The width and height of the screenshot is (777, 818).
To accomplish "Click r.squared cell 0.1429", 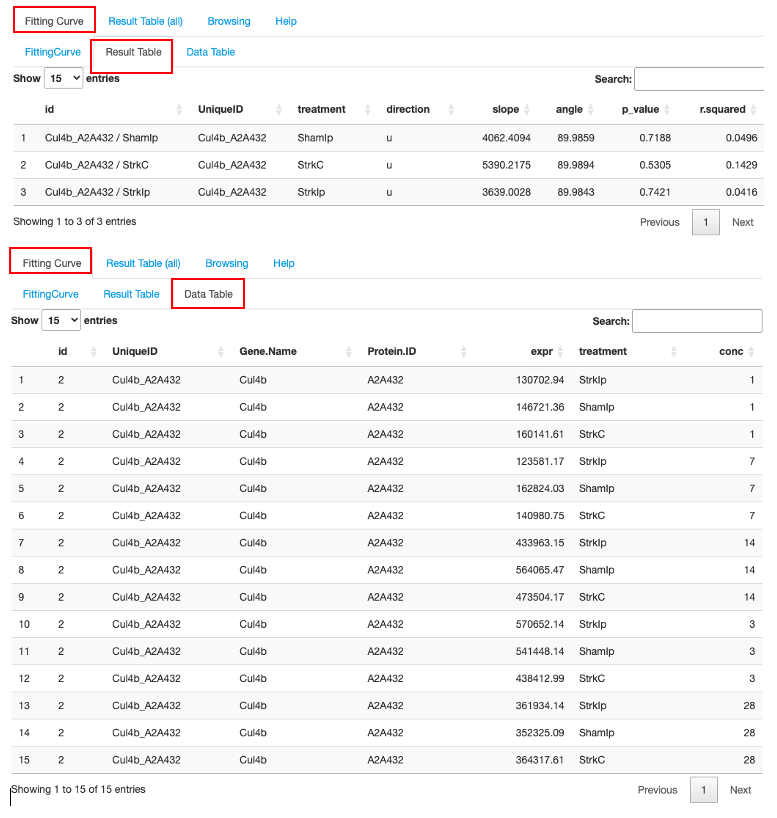I will 741,165.
